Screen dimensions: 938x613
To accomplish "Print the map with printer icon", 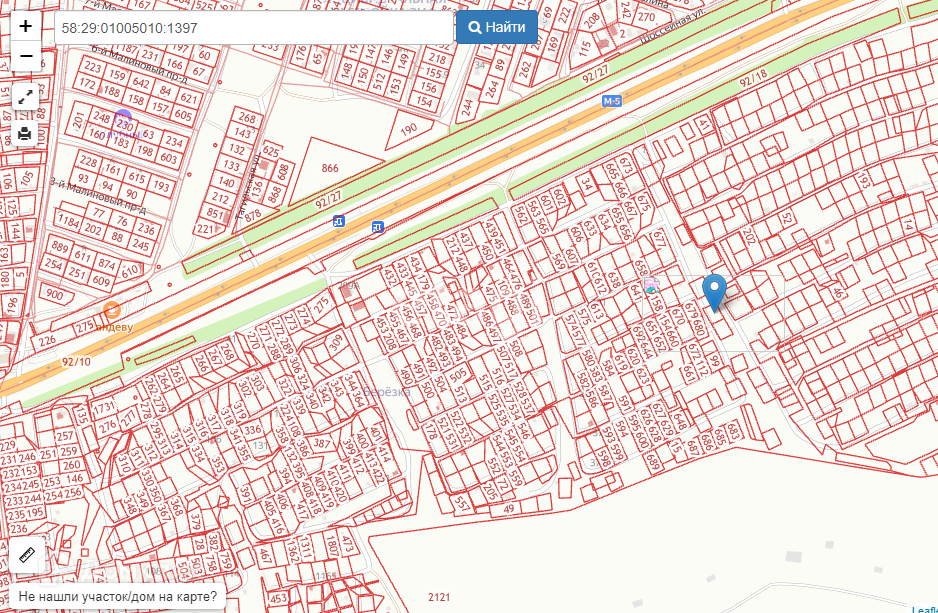I will point(25,133).
